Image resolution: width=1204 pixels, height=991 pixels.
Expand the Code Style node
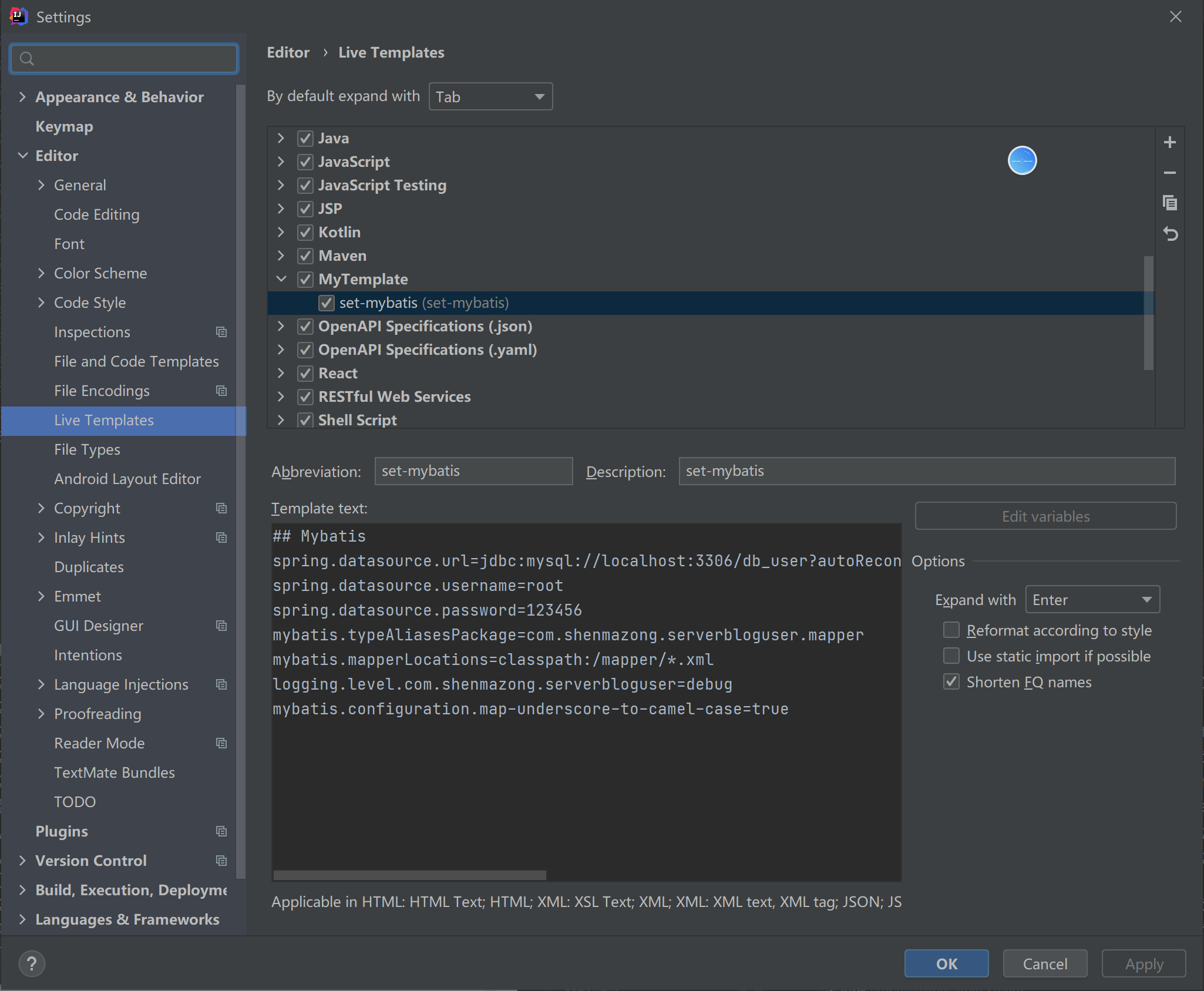point(41,303)
